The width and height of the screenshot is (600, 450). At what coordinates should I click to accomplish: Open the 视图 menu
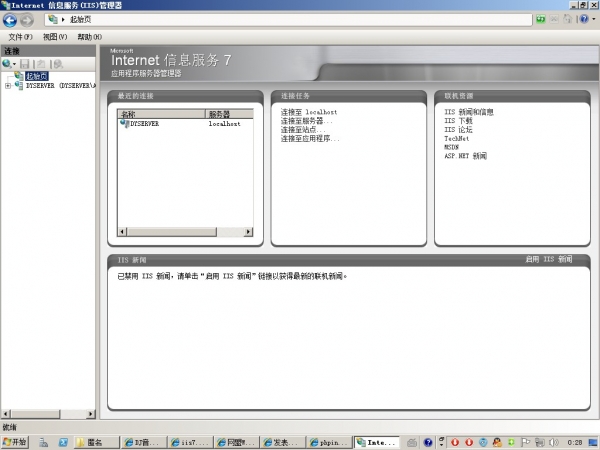point(55,37)
